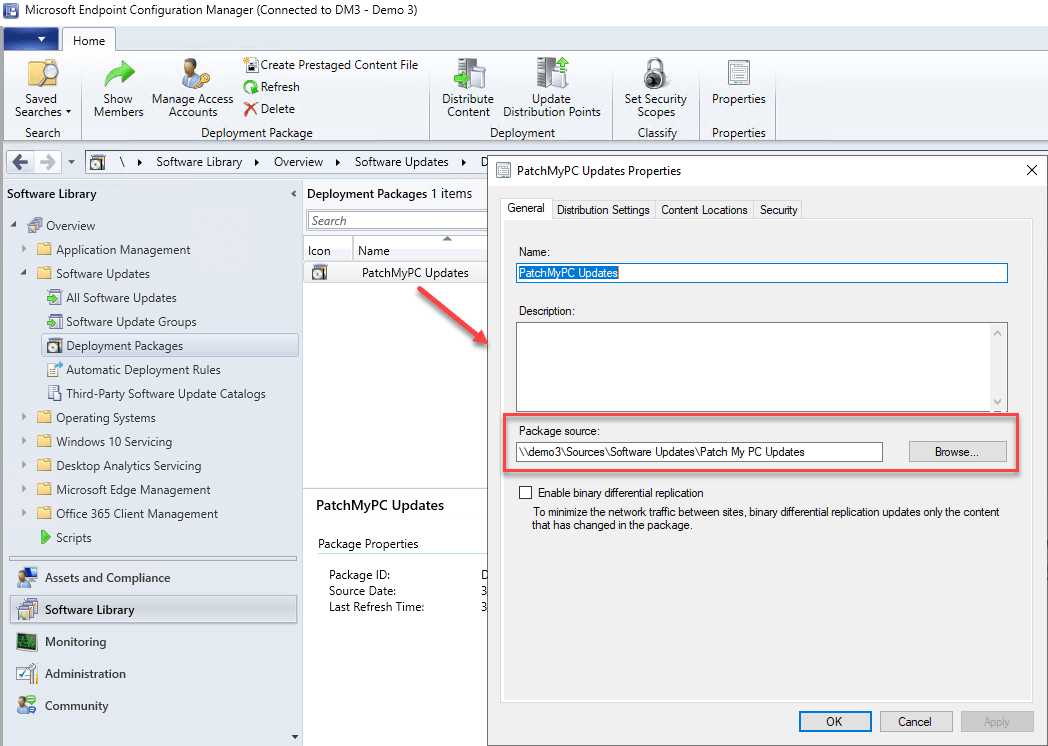The image size is (1048, 746).
Task: Expand the Application Management folder
Action: point(24,249)
